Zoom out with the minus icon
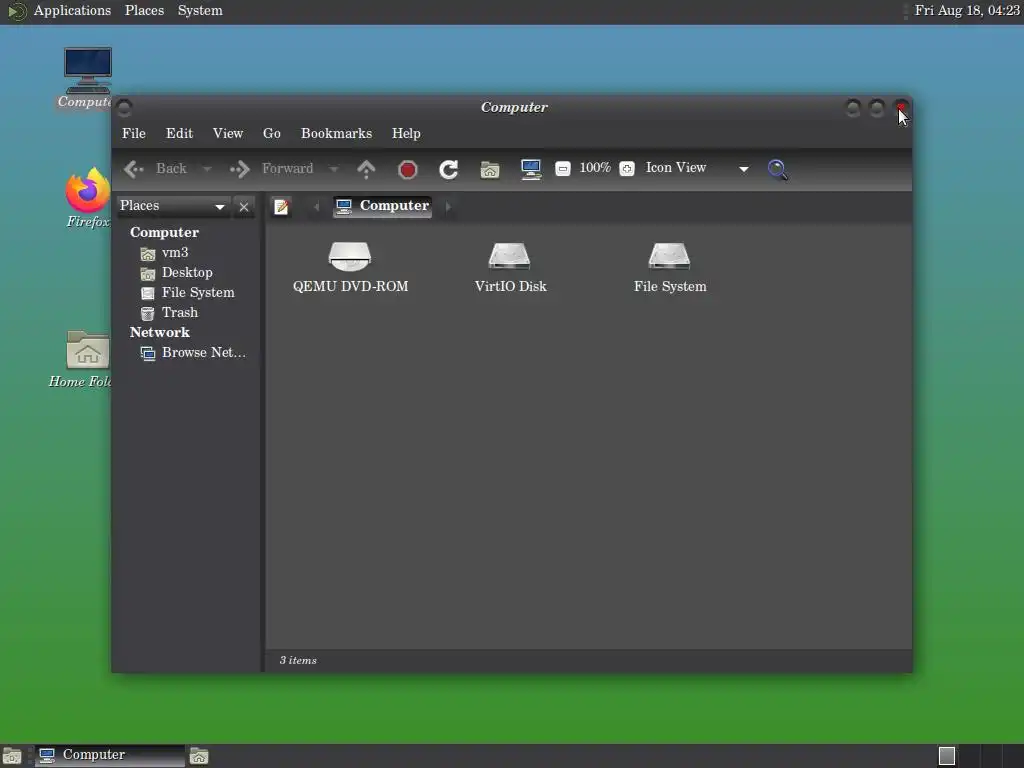The width and height of the screenshot is (1024, 768). [562, 168]
